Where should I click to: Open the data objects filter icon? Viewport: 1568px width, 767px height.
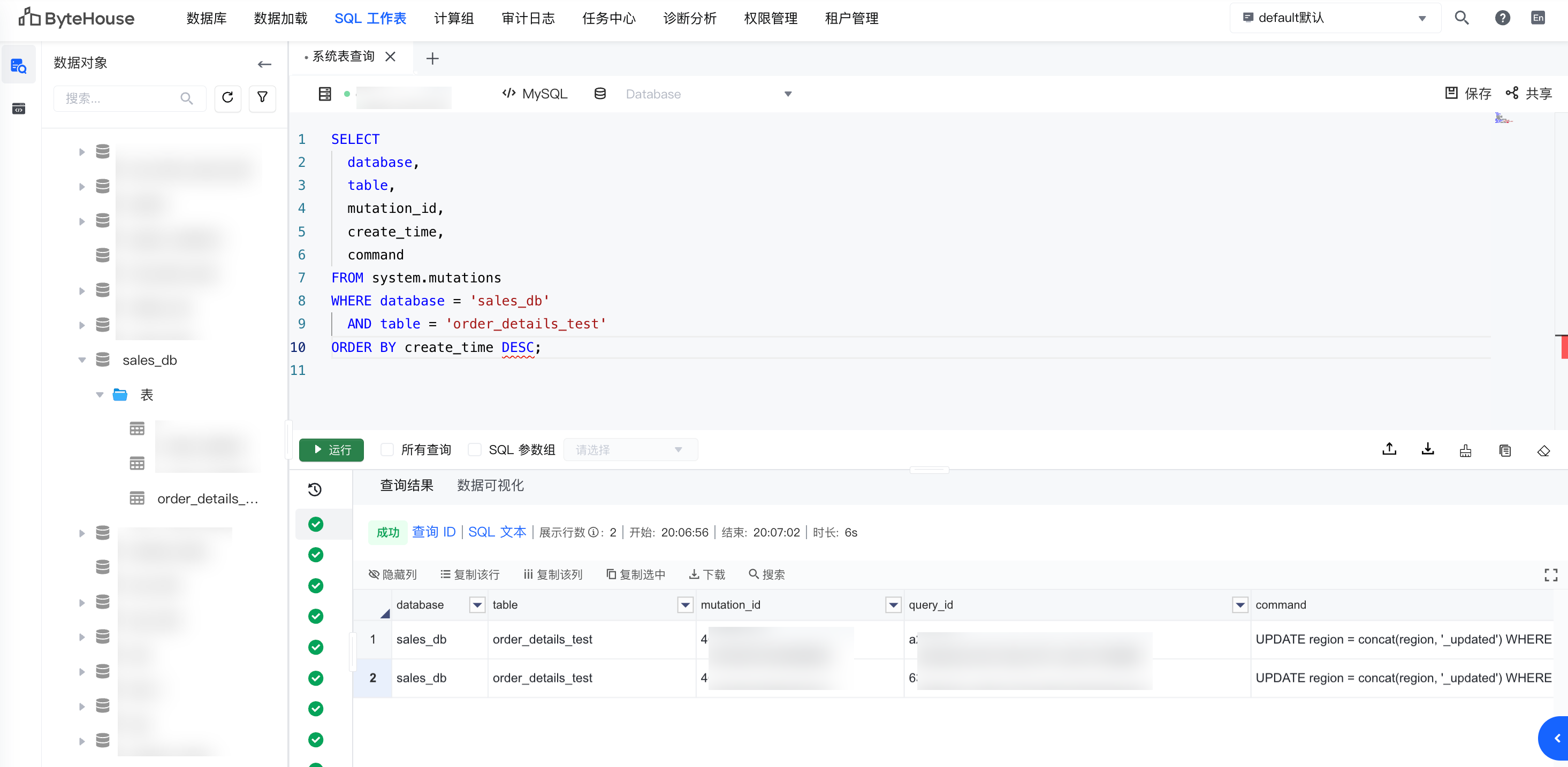pos(262,98)
